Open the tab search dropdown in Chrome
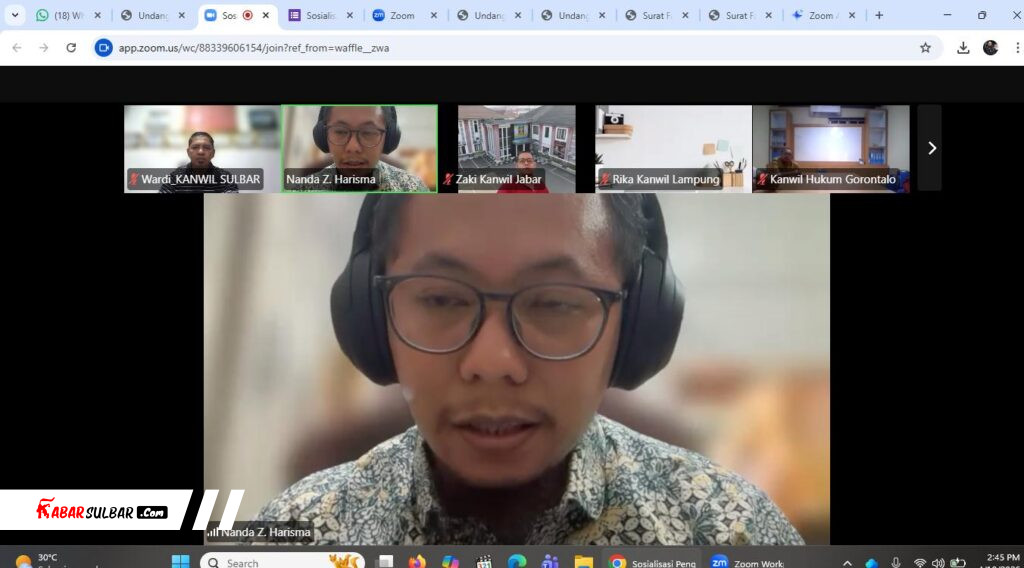1024x568 pixels. click(15, 15)
